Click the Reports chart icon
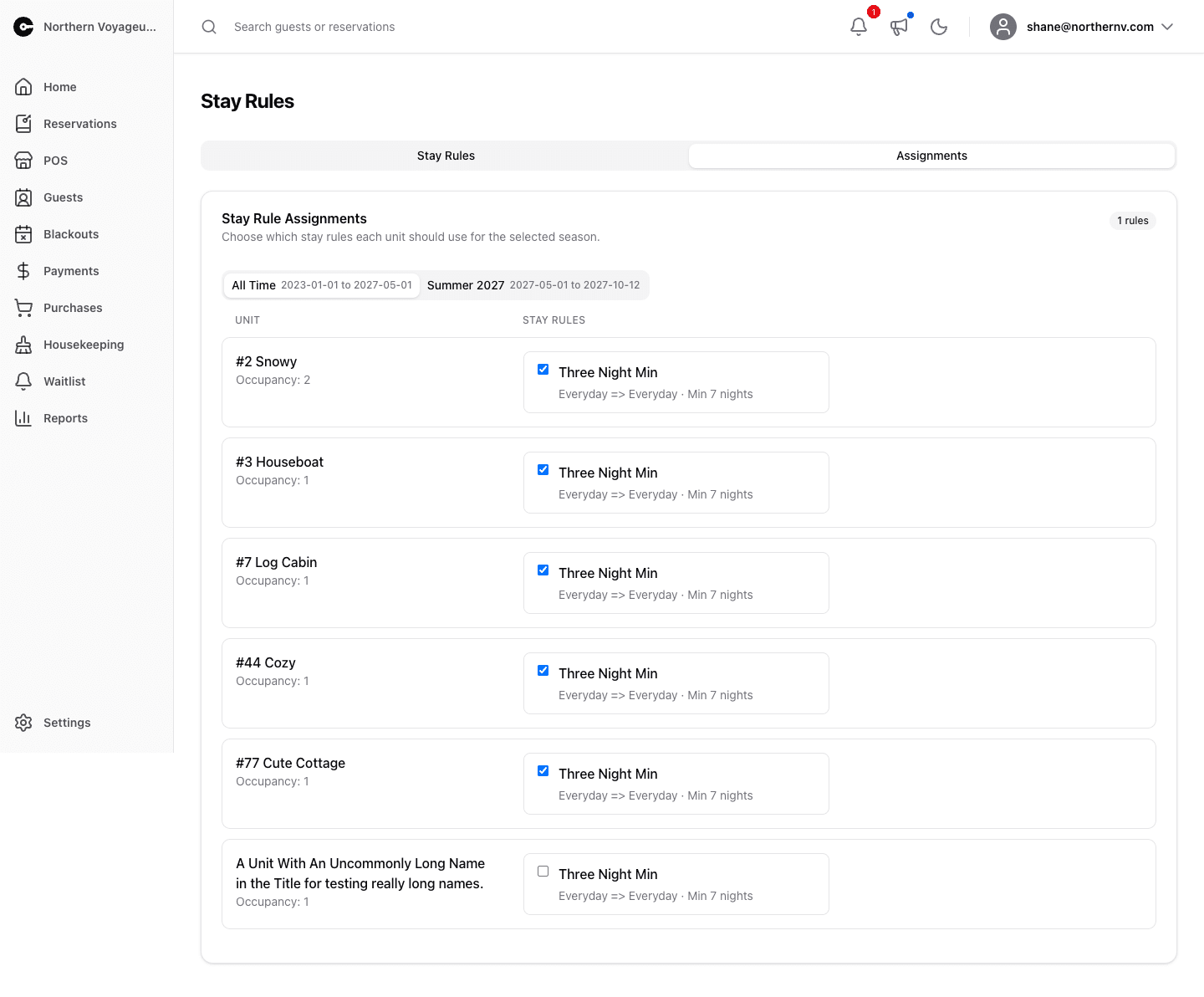This screenshot has width=1204, height=997. 23,418
